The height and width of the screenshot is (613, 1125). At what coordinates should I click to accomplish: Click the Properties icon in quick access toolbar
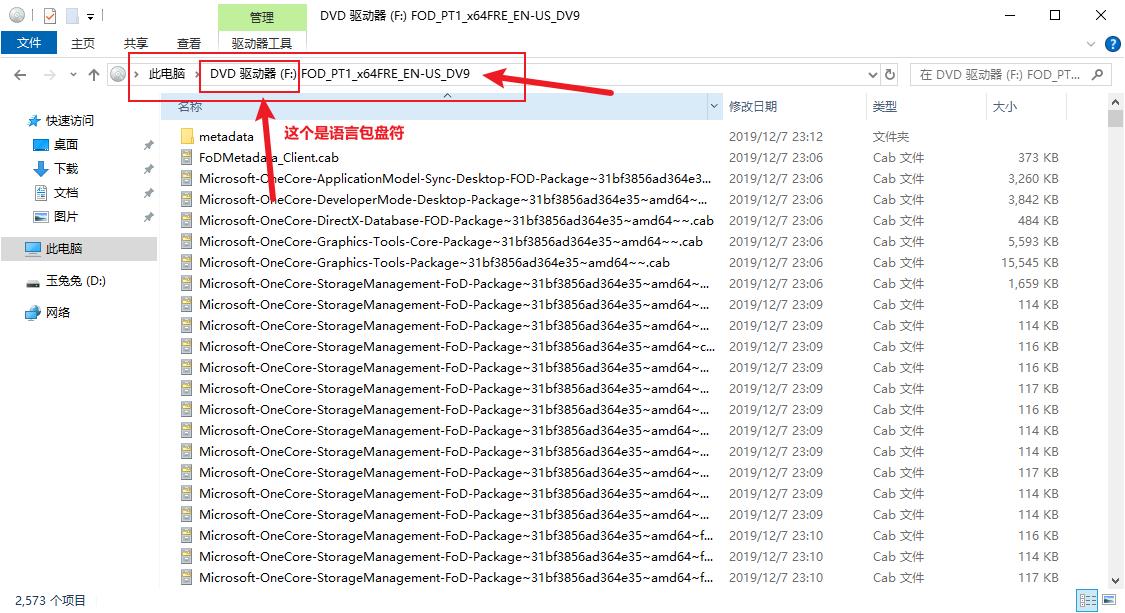(50, 16)
